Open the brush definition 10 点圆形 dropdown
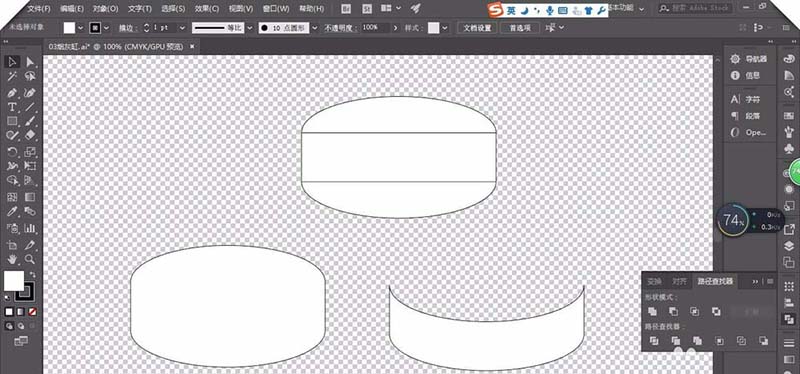 pos(315,28)
